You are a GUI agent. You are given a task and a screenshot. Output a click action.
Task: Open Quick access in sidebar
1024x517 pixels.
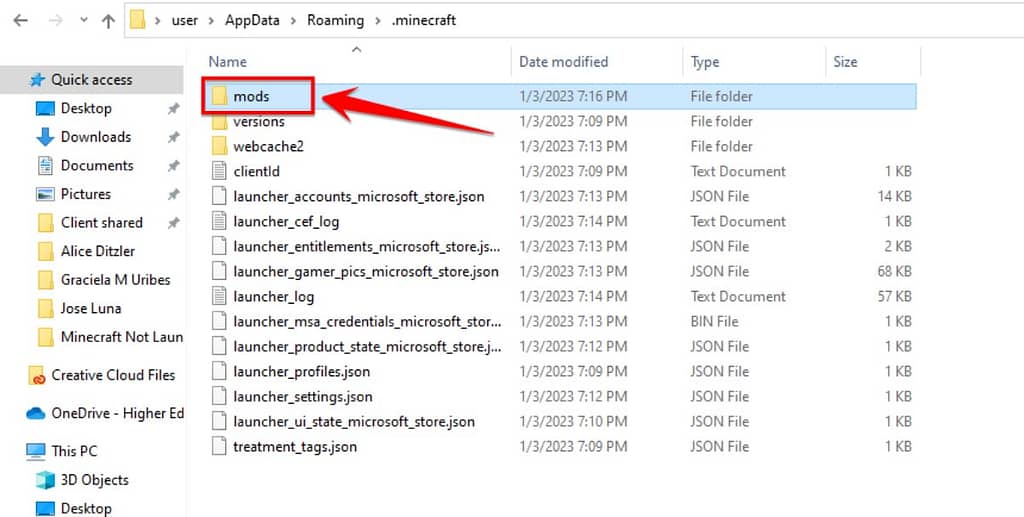(91, 80)
